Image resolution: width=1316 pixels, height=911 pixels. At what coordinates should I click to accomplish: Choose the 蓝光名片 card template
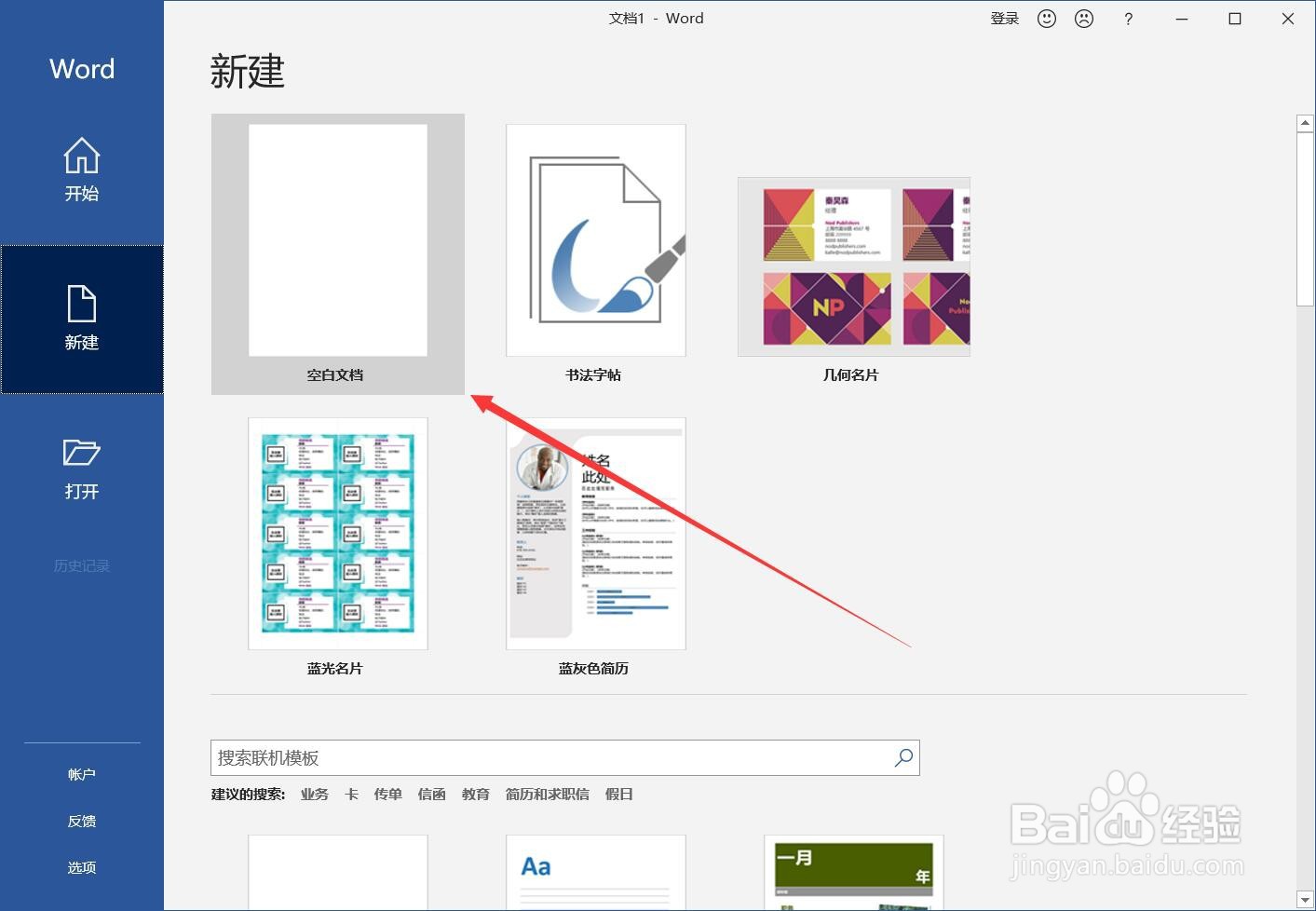coord(338,548)
